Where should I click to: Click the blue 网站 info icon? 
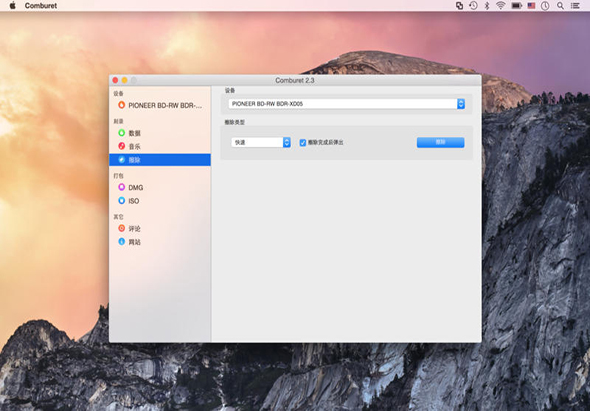(x=122, y=242)
